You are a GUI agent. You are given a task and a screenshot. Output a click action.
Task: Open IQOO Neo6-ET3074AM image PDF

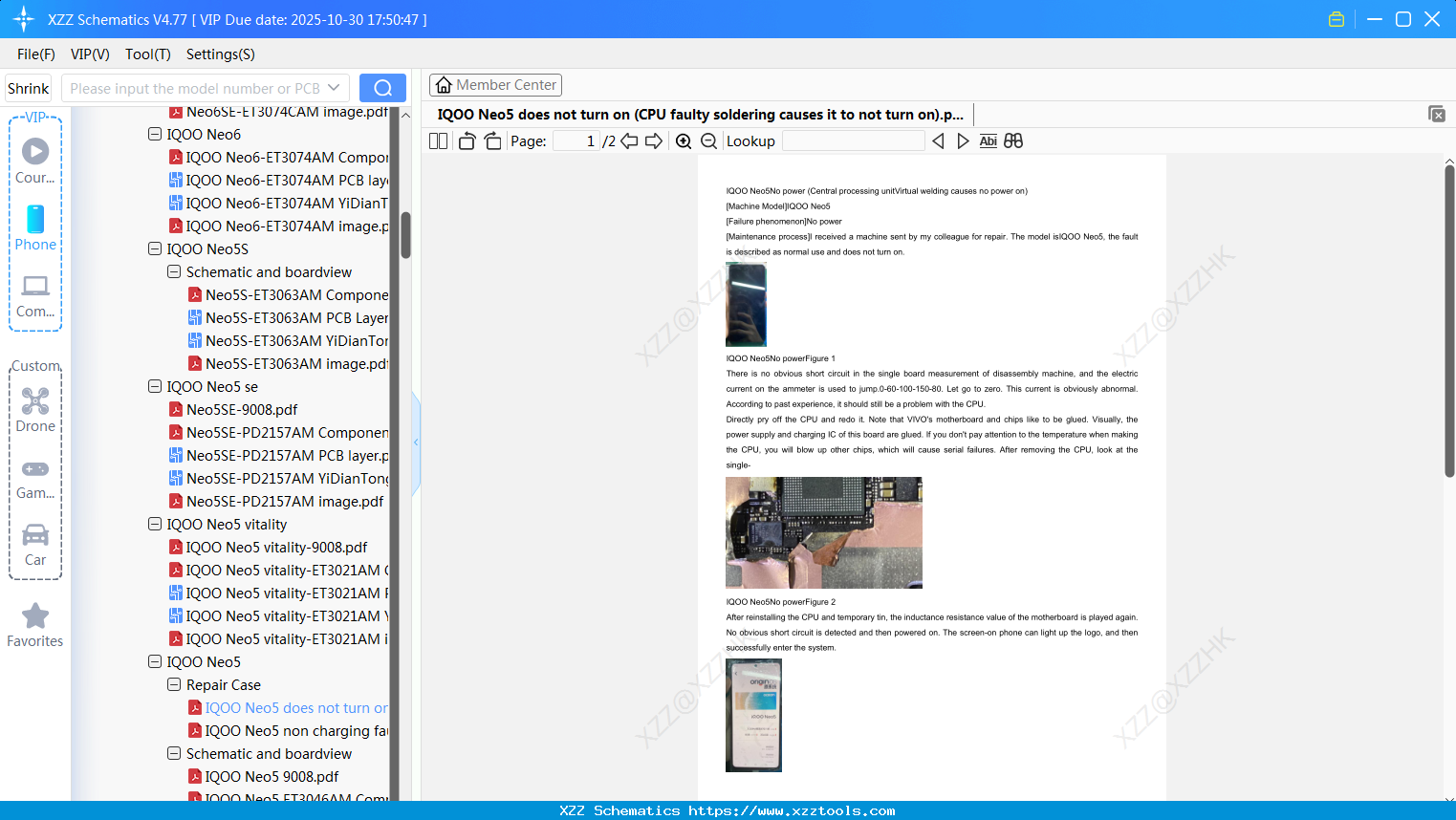coord(278,226)
